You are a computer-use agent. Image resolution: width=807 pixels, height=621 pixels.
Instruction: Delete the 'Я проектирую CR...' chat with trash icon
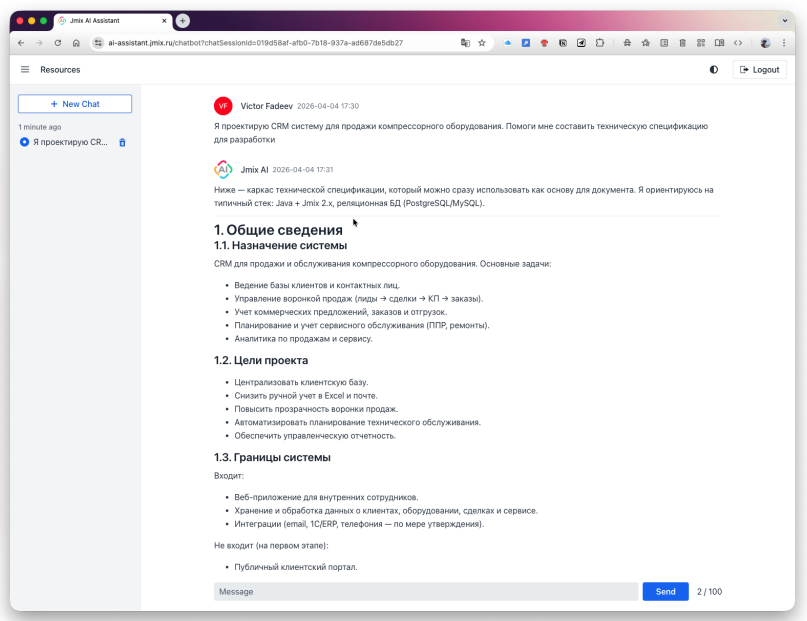pyautogui.click(x=122, y=143)
